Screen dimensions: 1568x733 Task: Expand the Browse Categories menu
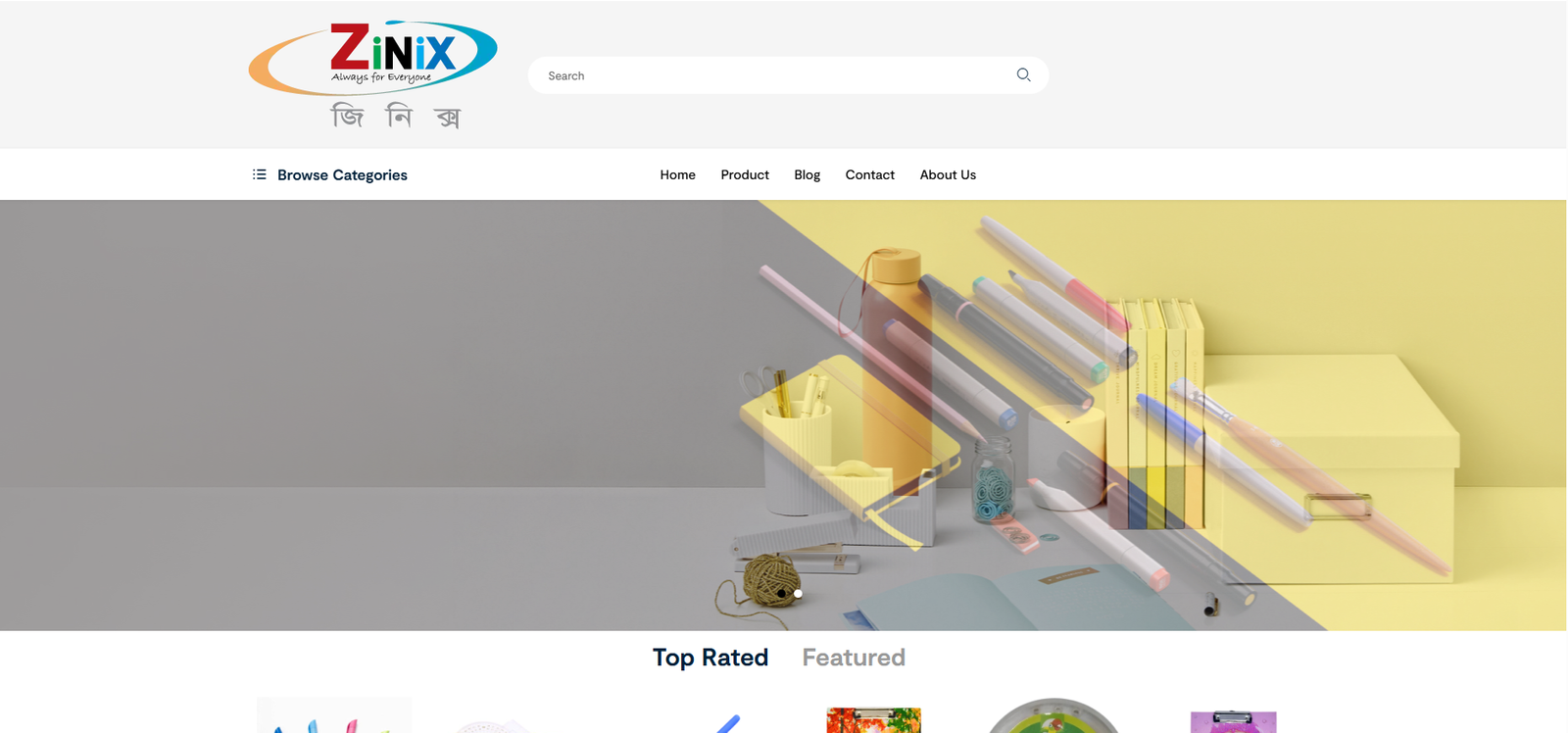[342, 175]
